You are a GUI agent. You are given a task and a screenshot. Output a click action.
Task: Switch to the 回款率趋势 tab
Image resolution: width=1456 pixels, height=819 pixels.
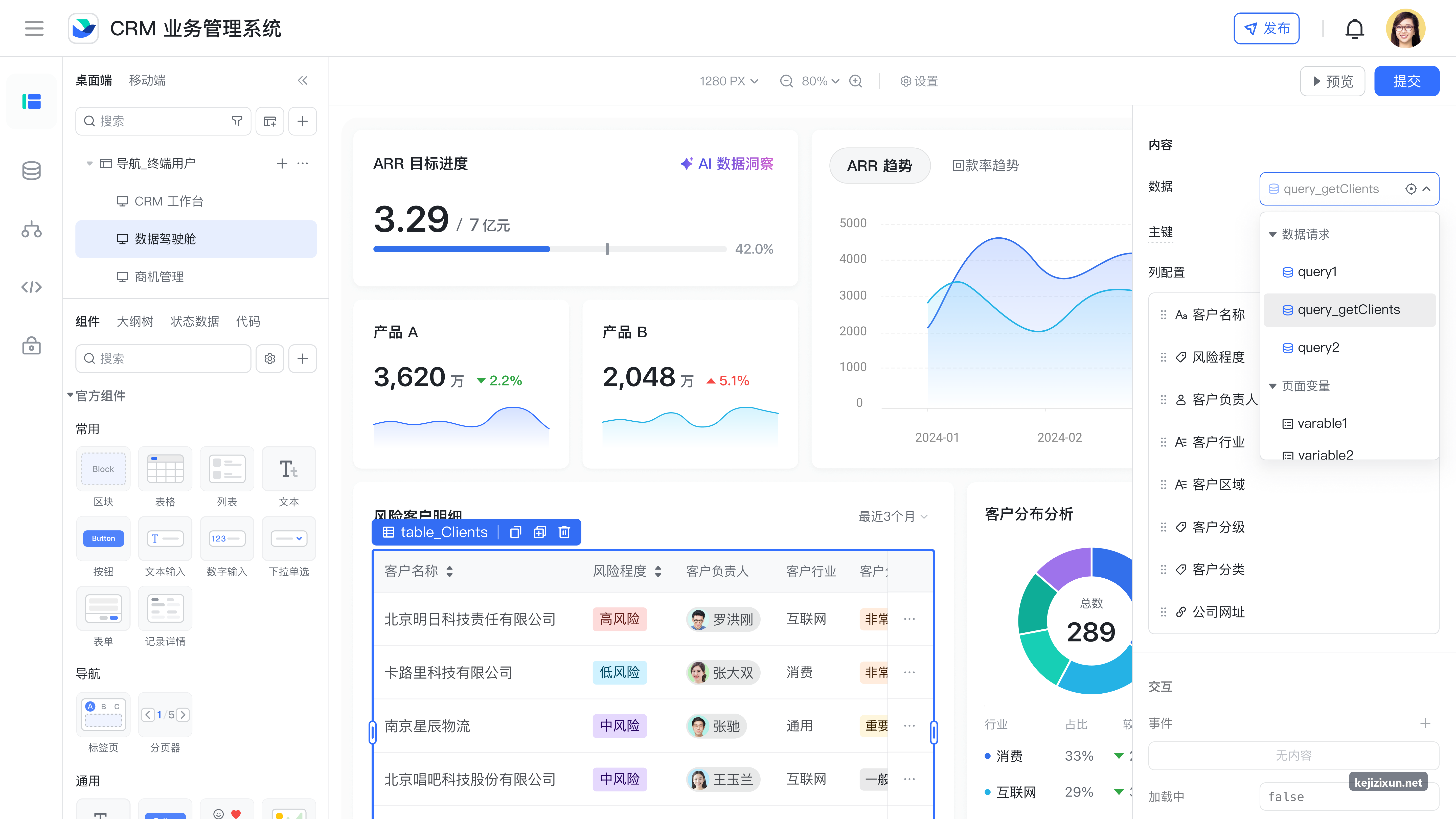[985, 166]
